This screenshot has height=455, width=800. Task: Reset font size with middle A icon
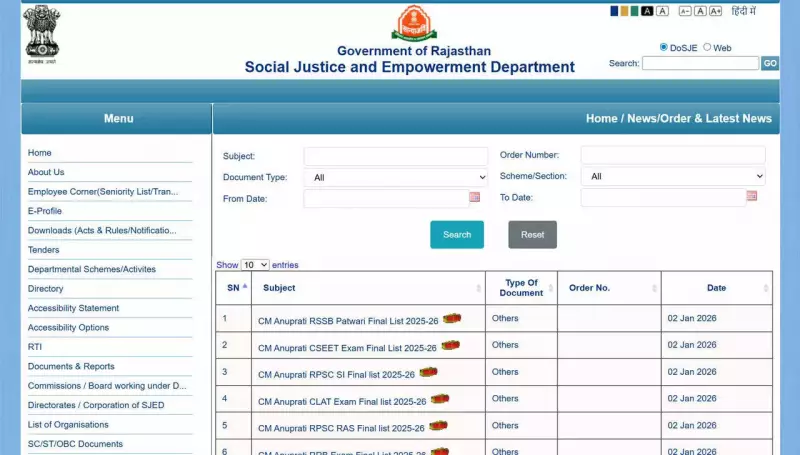[701, 11]
